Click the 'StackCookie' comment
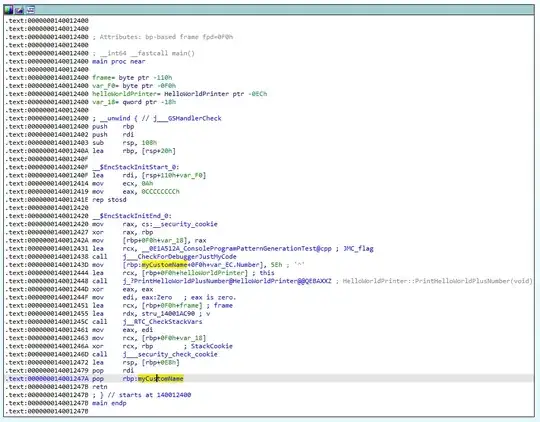The height and width of the screenshot is (422, 540). click(x=212, y=346)
